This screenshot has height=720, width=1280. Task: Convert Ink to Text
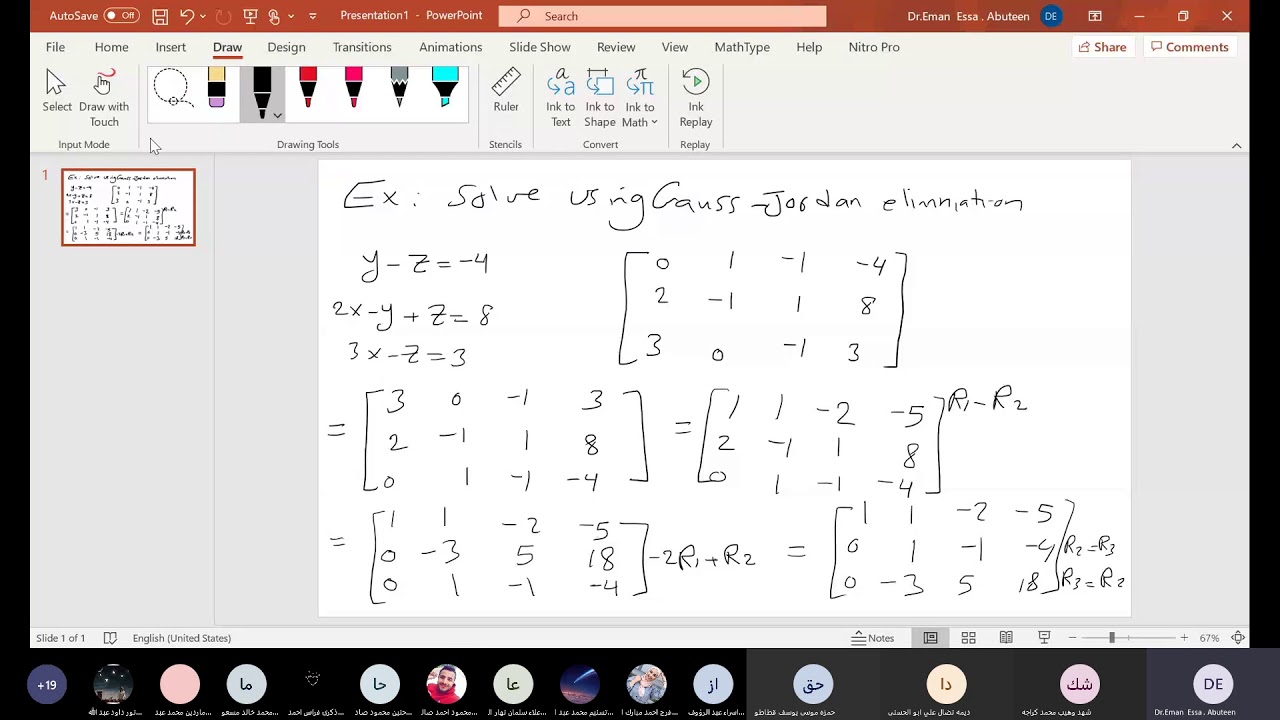pos(560,97)
